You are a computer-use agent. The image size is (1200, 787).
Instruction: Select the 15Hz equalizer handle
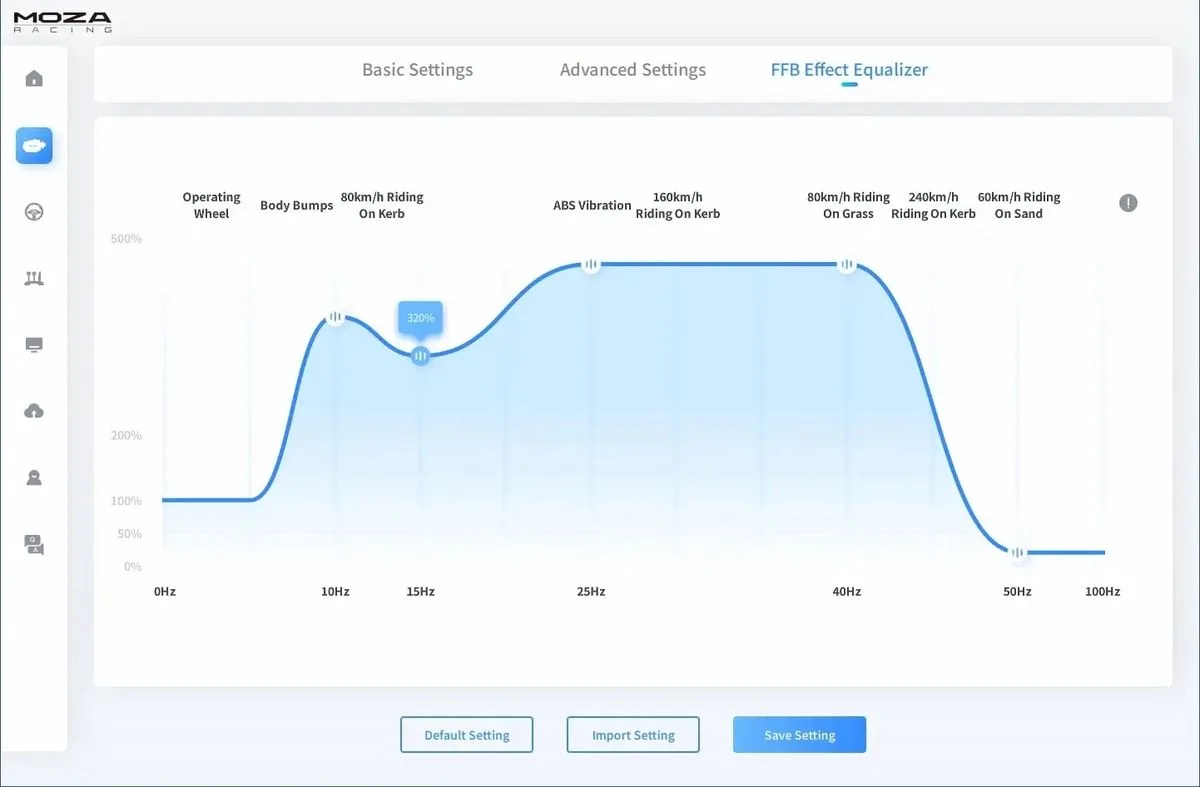click(420, 356)
